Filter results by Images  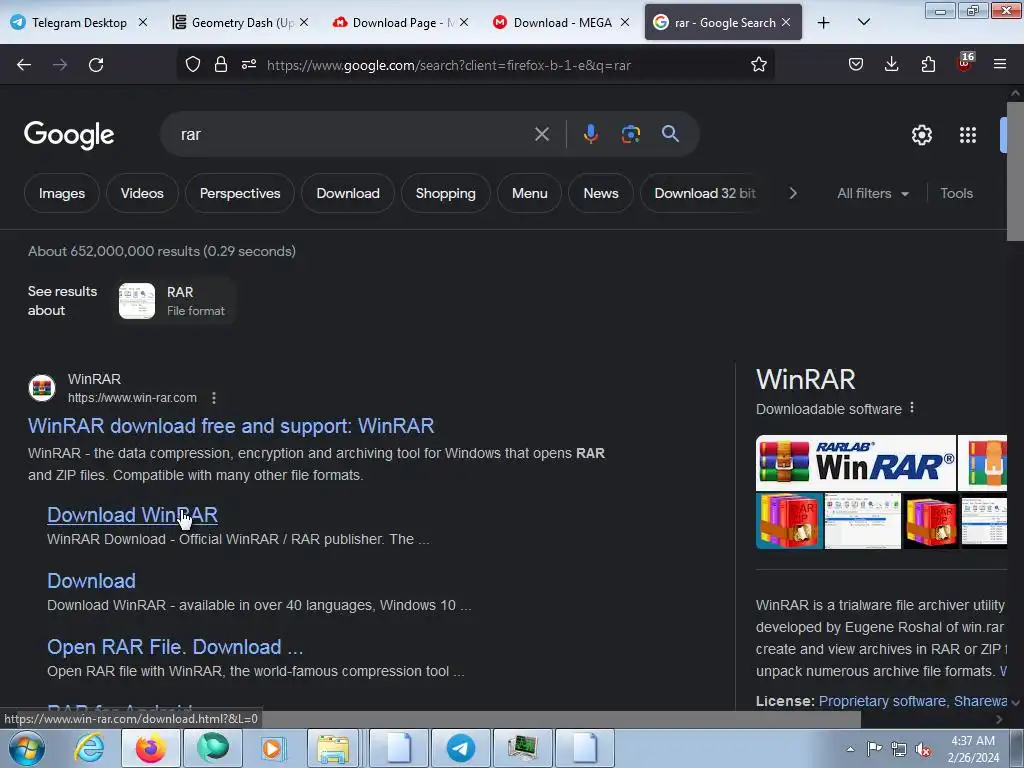62,193
